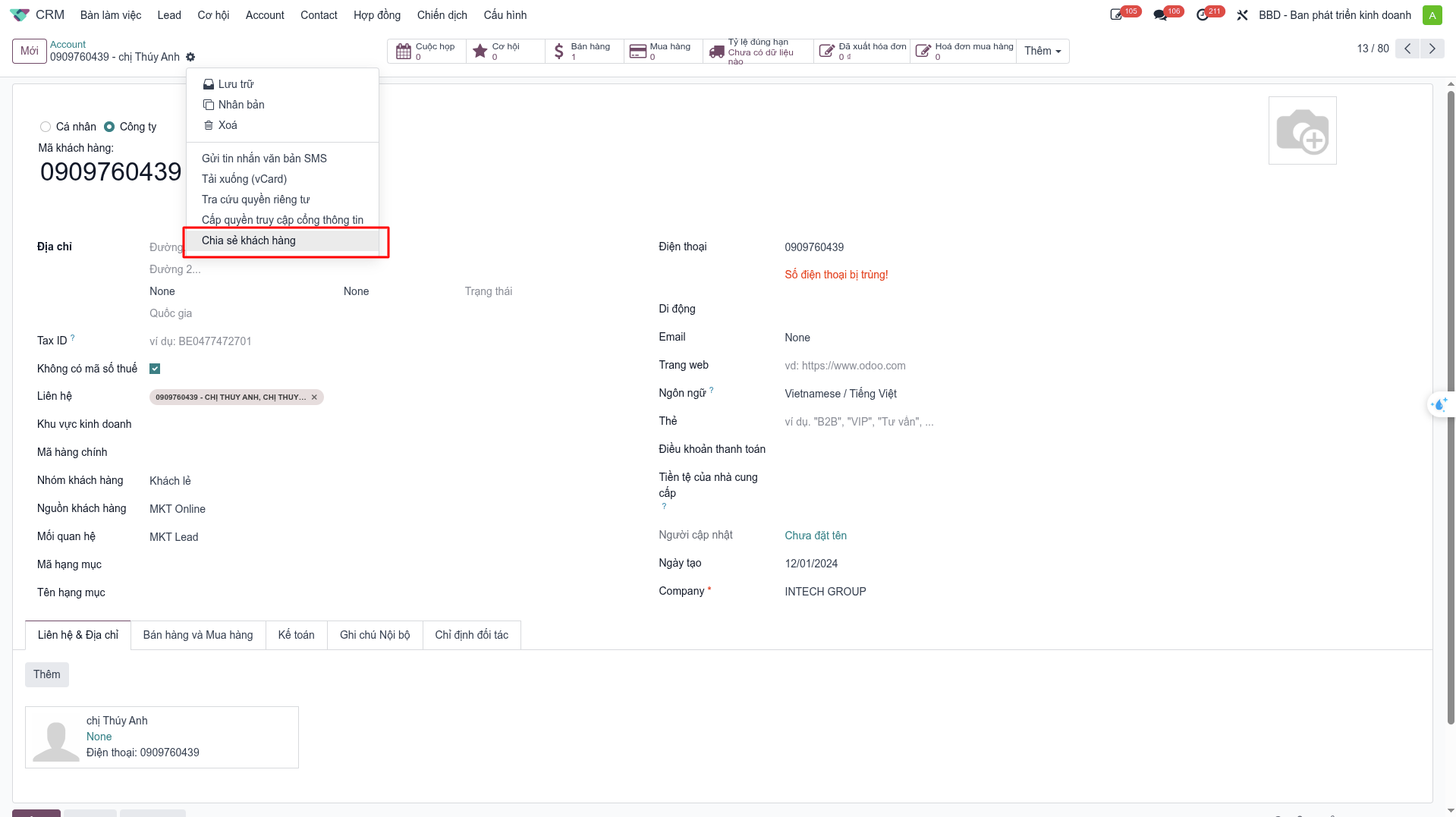
Task: Switch to Ghi chú Nội bộ tab
Action: coord(375,635)
